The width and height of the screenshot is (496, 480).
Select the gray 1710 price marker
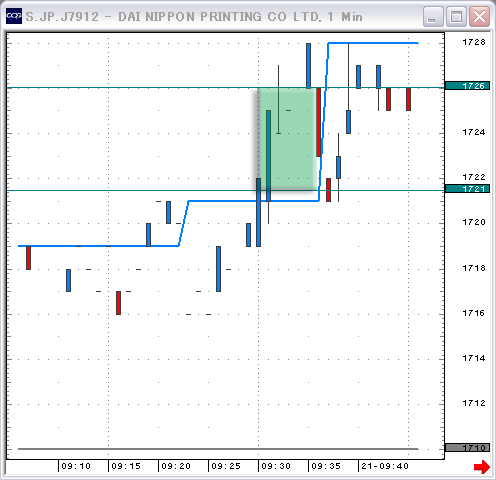click(x=467, y=448)
